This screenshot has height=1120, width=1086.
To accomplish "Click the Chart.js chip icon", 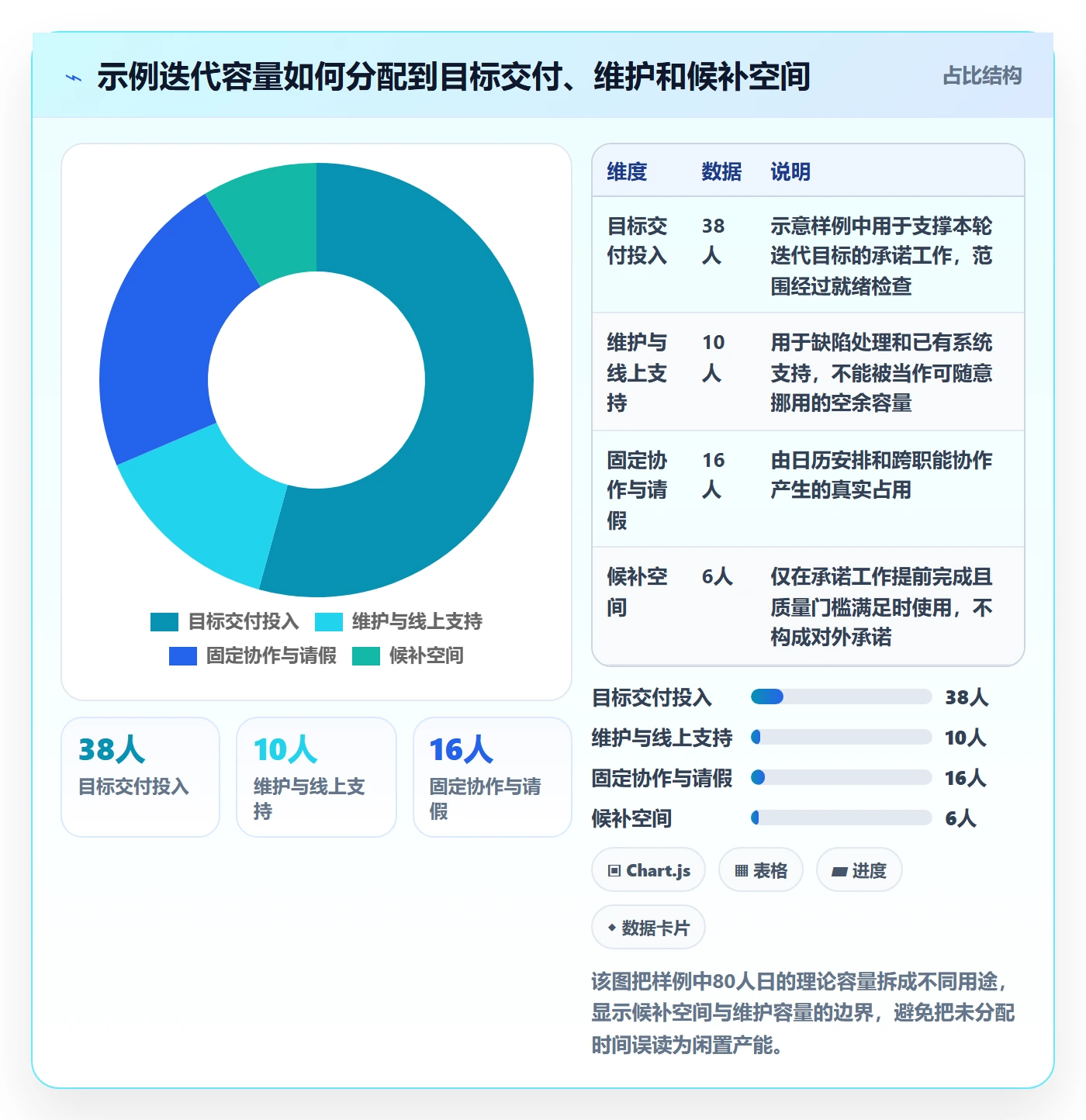I will (614, 870).
